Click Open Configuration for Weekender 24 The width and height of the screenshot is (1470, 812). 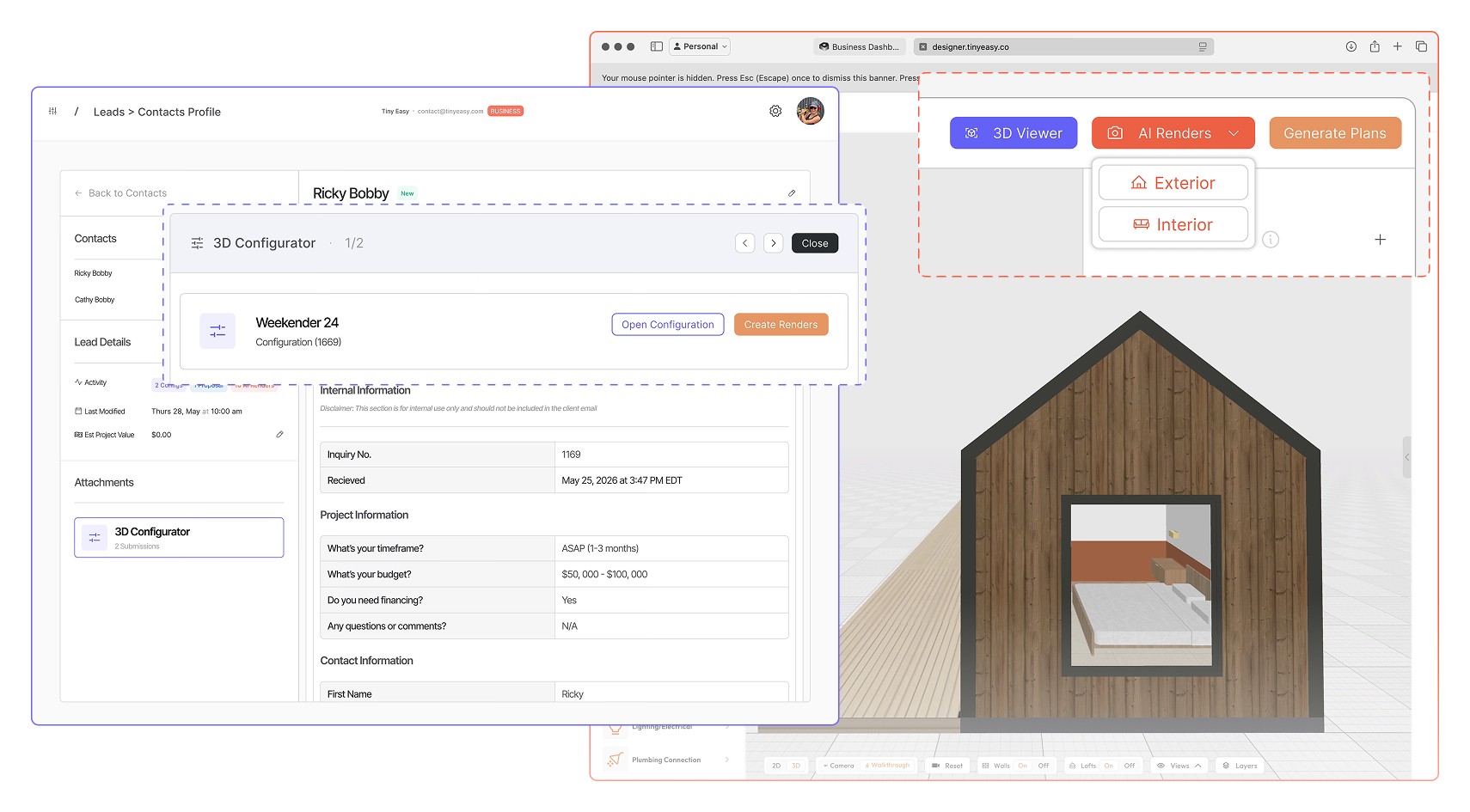(x=668, y=325)
